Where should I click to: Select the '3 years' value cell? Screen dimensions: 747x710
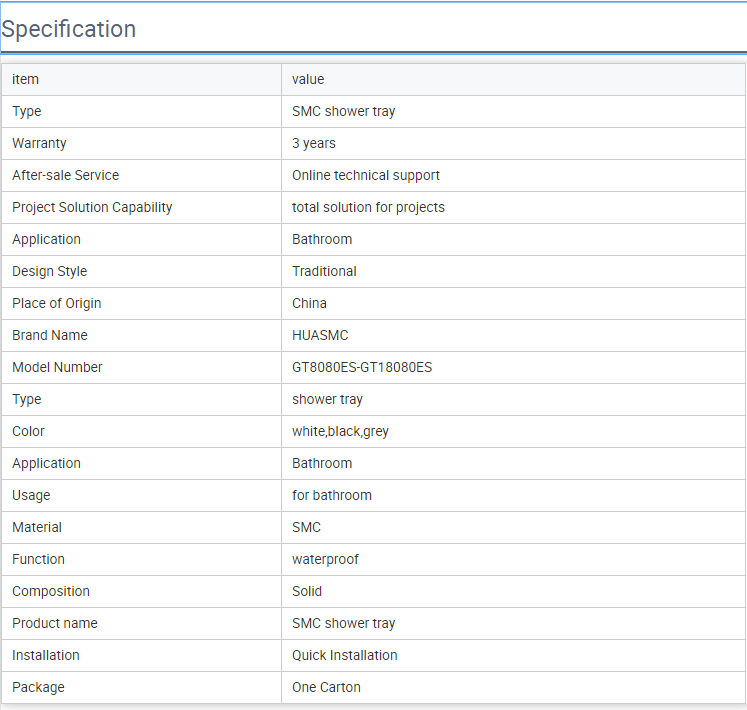tap(513, 143)
